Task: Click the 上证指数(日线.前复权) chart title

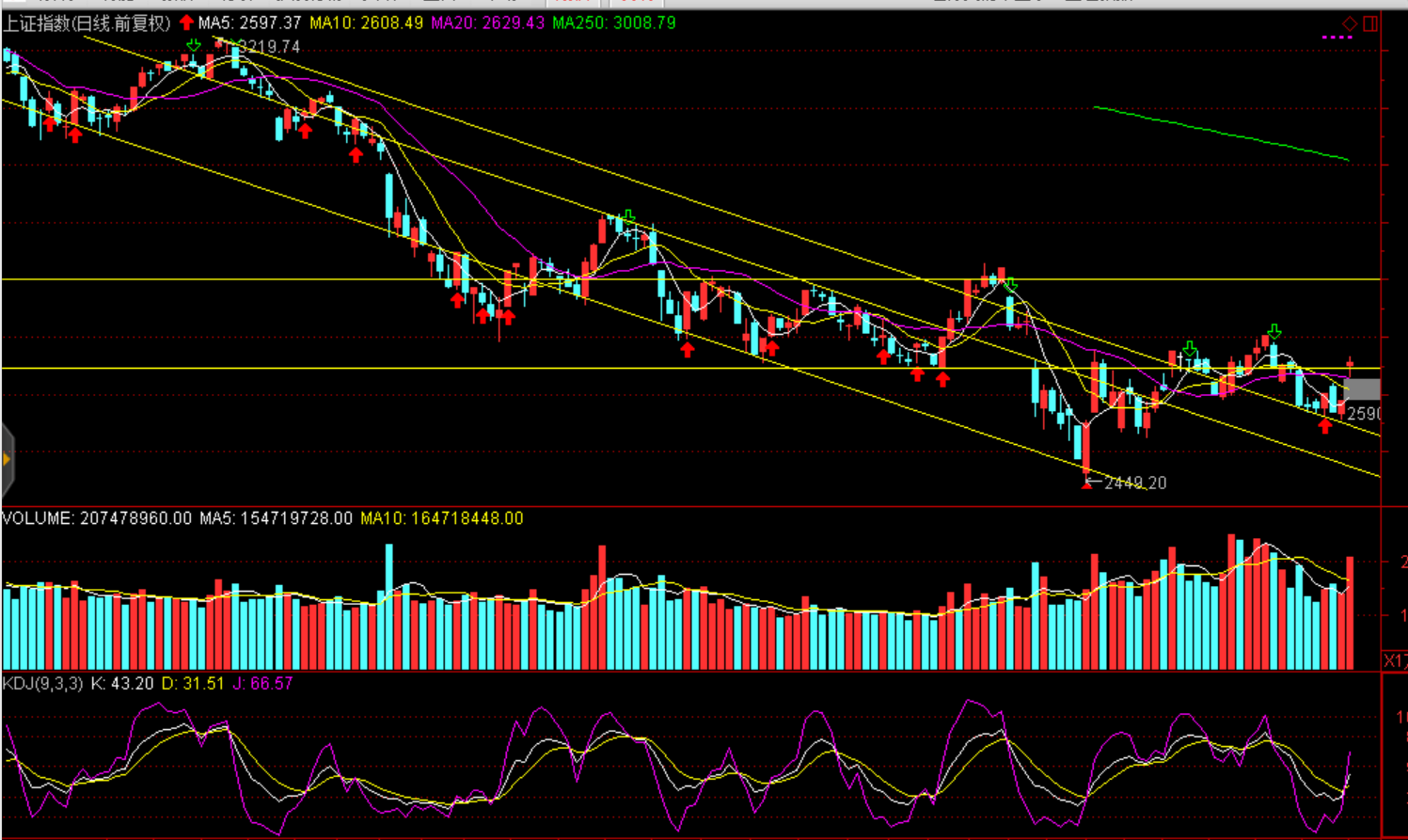Action: (87, 23)
